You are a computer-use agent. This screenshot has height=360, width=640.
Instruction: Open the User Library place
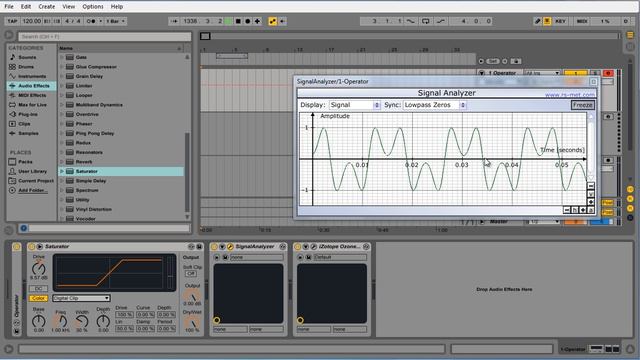(x=32, y=171)
